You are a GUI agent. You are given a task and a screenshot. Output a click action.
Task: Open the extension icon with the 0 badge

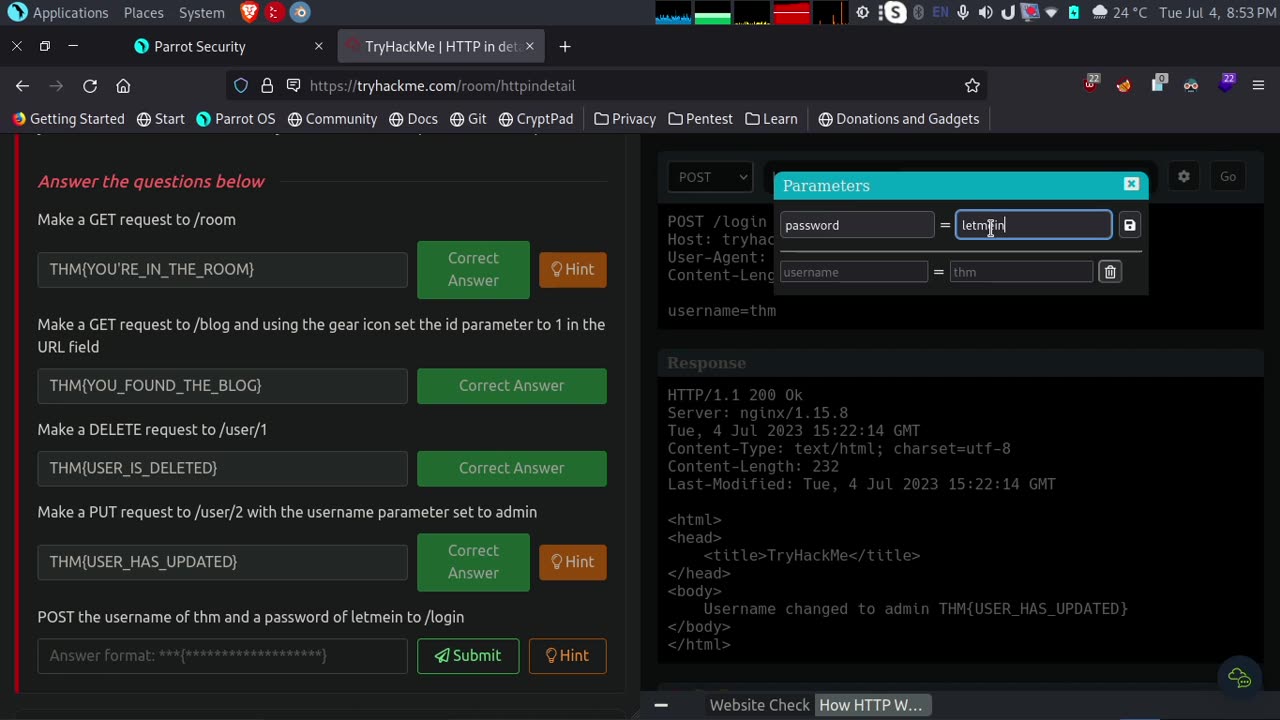1158,84
